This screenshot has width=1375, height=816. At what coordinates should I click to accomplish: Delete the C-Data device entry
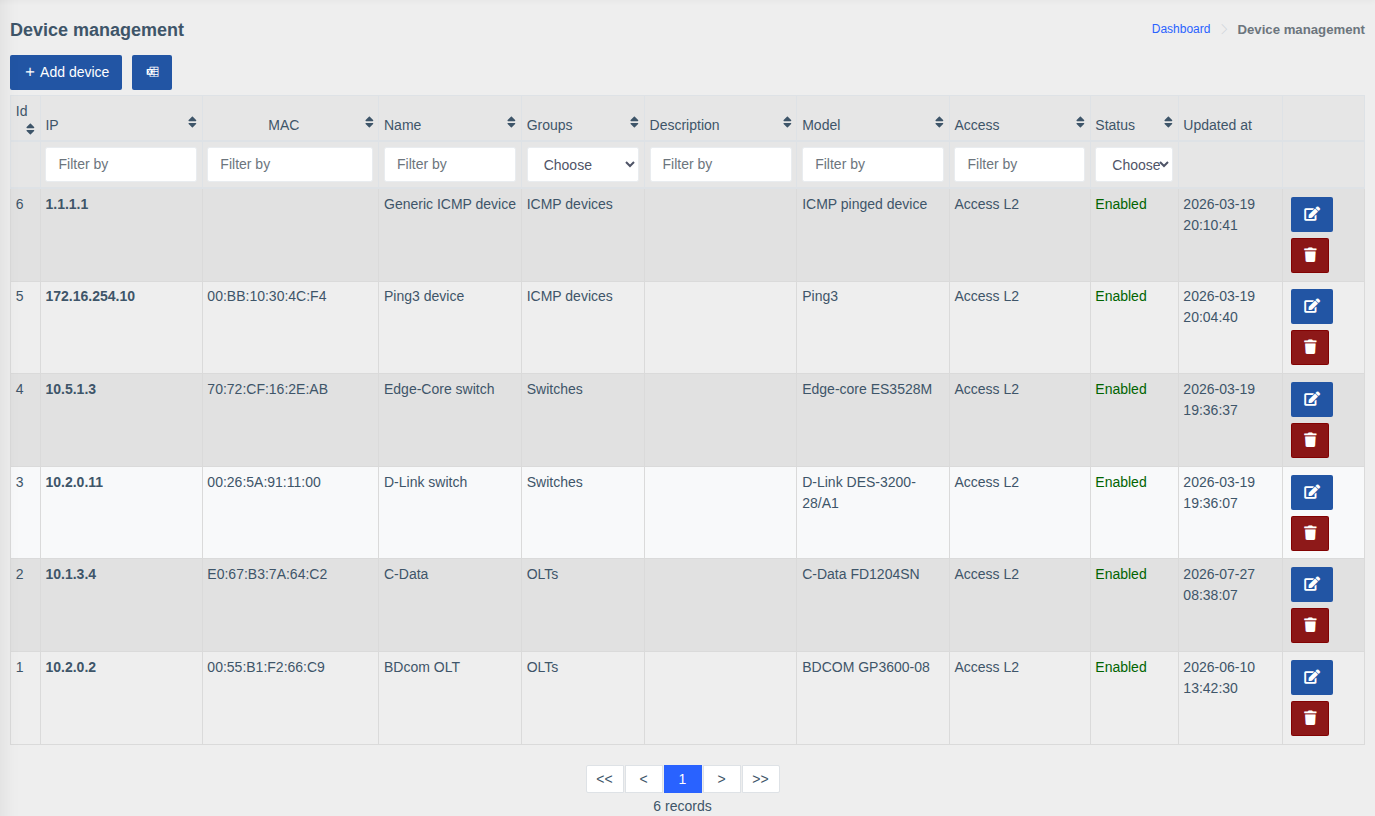coord(1310,625)
